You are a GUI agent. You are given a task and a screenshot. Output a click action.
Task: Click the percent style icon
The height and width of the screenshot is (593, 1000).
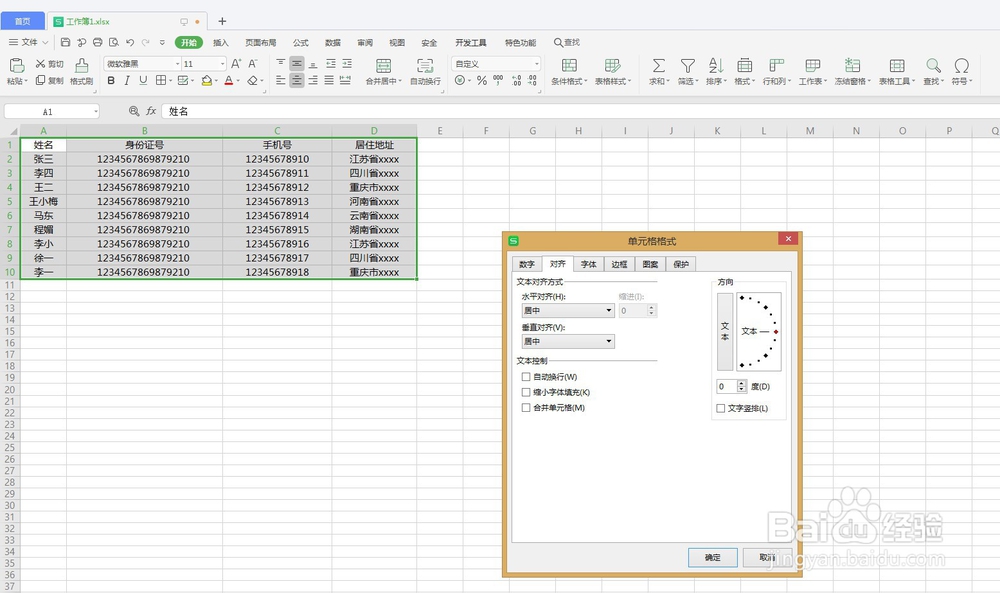pos(482,80)
